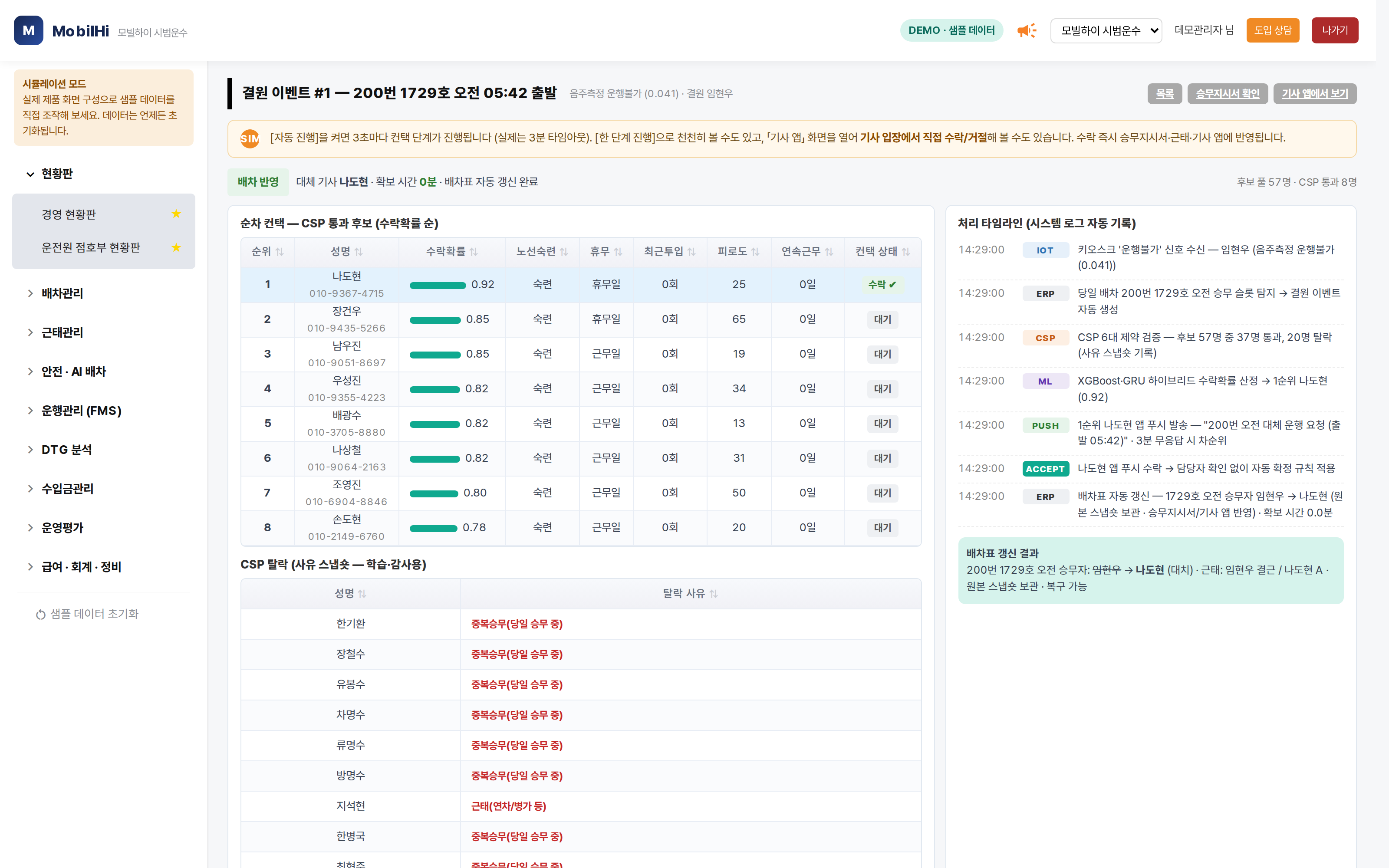This screenshot has height=868, width=1389.
Task: Expand the 수입금관리 section
Action: tap(103, 489)
